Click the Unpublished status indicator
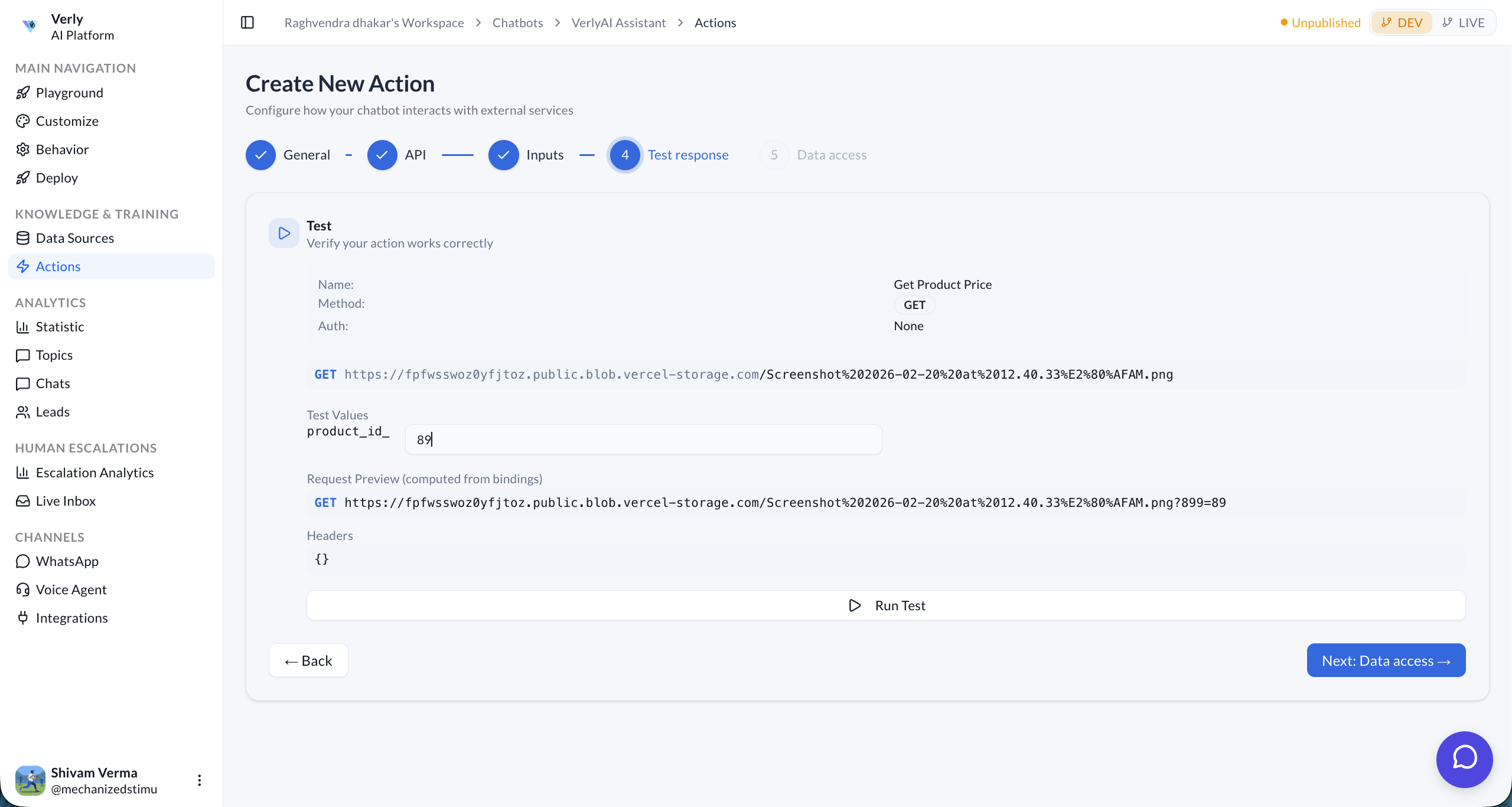 click(1325, 22)
